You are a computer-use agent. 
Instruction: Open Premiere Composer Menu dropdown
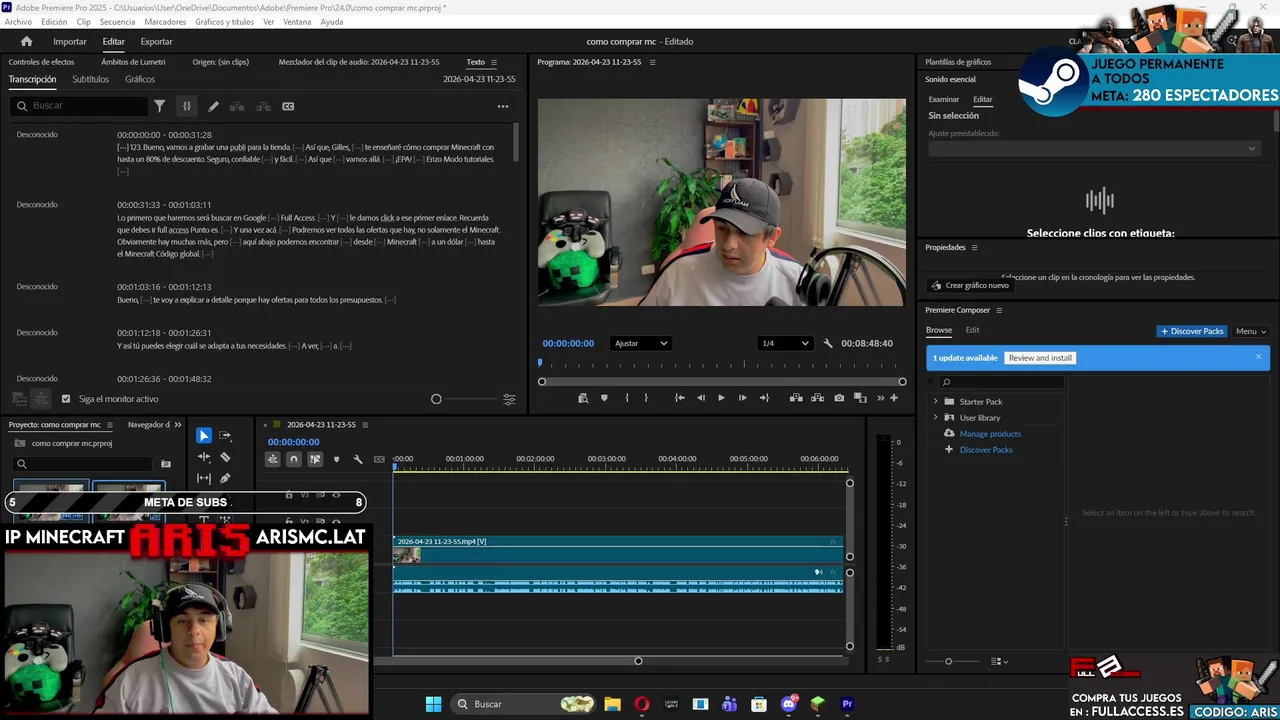1251,331
